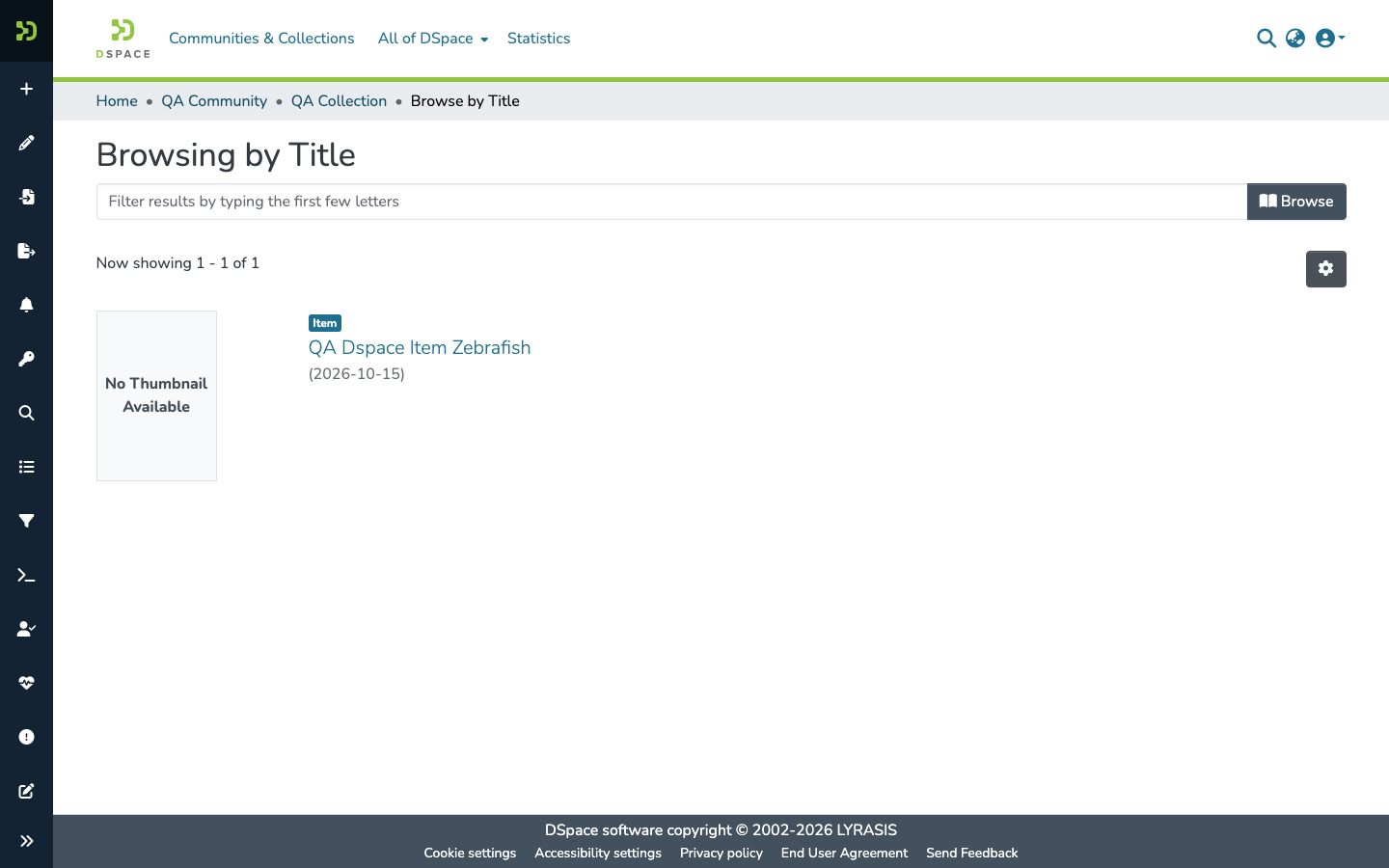The image size is (1389, 868).
Task: Open the notifications bell in sidebar
Action: (26, 305)
